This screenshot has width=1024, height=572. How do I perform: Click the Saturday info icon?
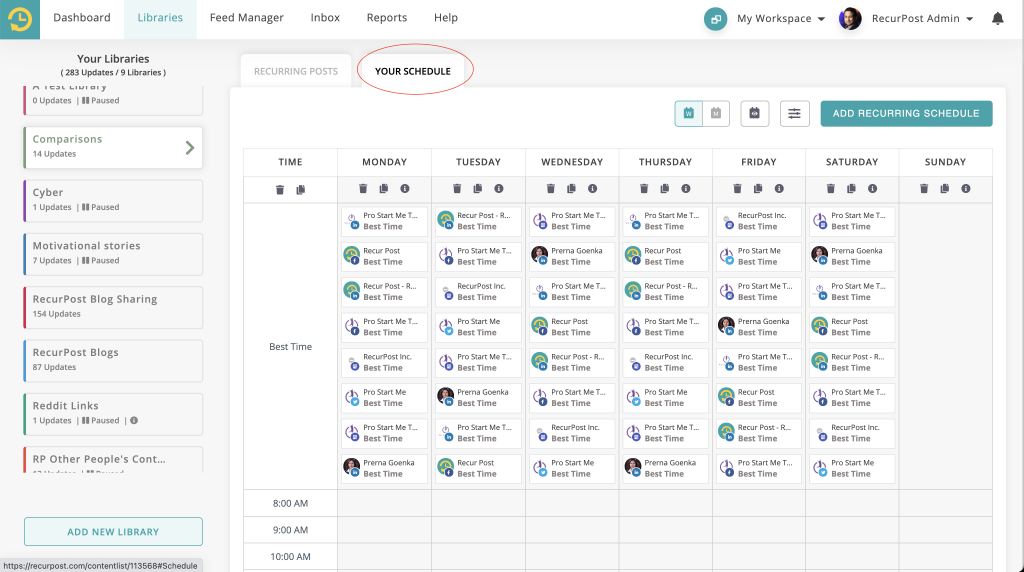tap(872, 189)
